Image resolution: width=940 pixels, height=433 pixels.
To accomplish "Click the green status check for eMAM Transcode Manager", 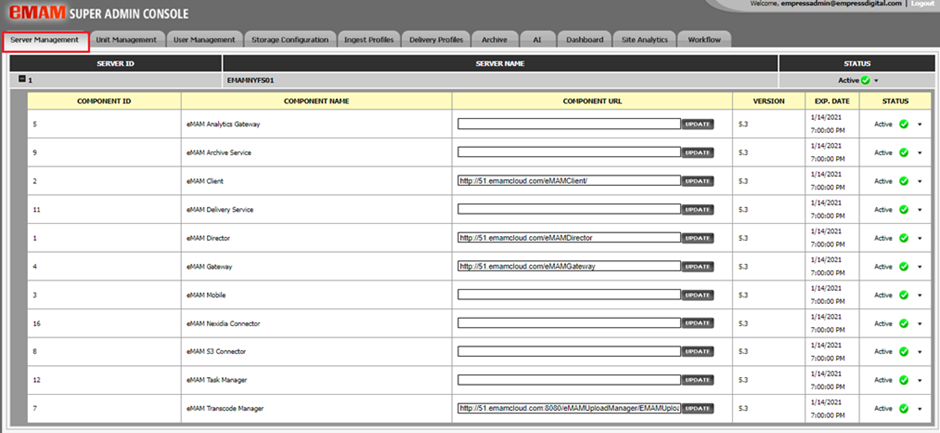I will click(903, 408).
